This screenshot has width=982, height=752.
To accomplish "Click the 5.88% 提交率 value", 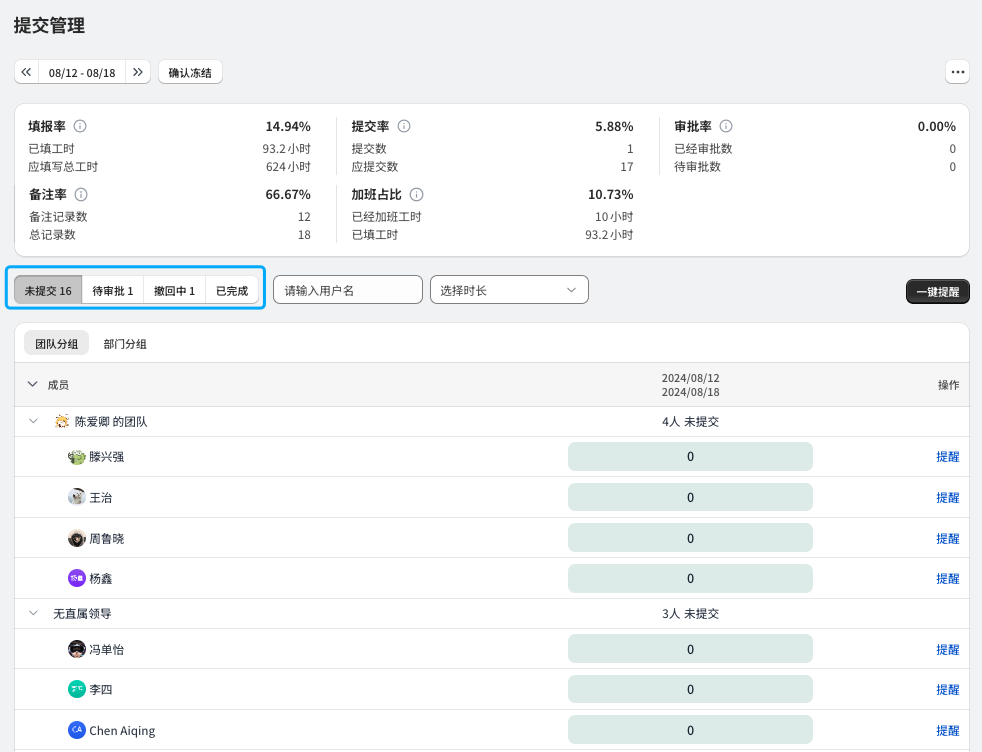I will 614,126.
